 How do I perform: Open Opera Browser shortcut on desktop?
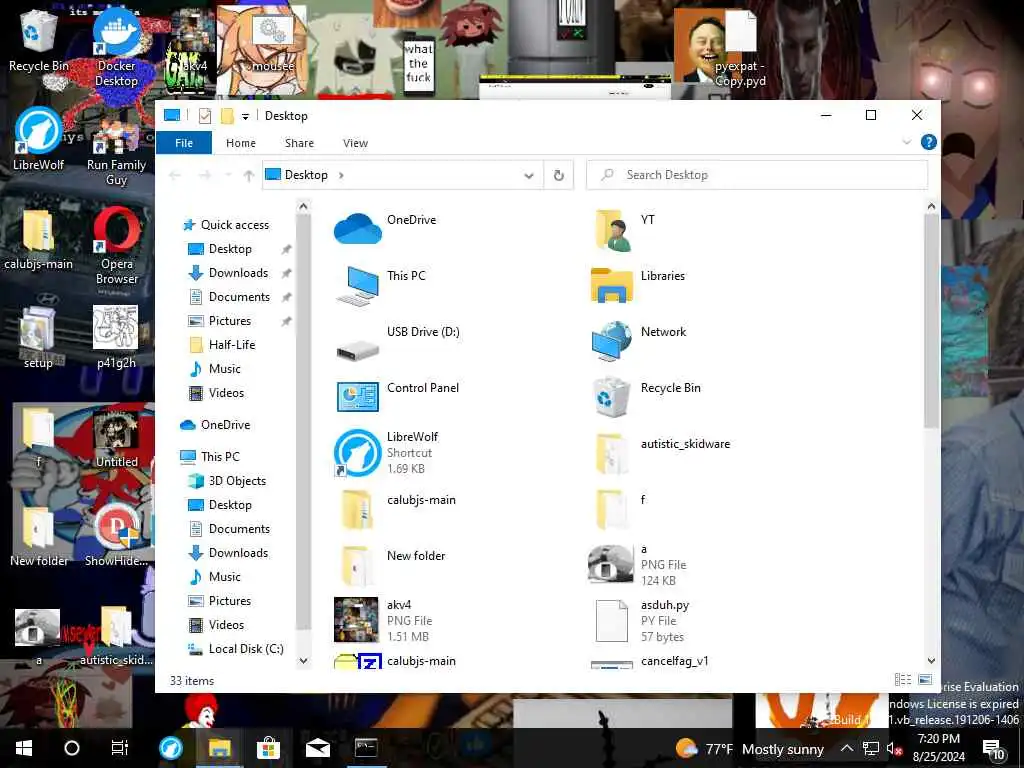click(116, 246)
